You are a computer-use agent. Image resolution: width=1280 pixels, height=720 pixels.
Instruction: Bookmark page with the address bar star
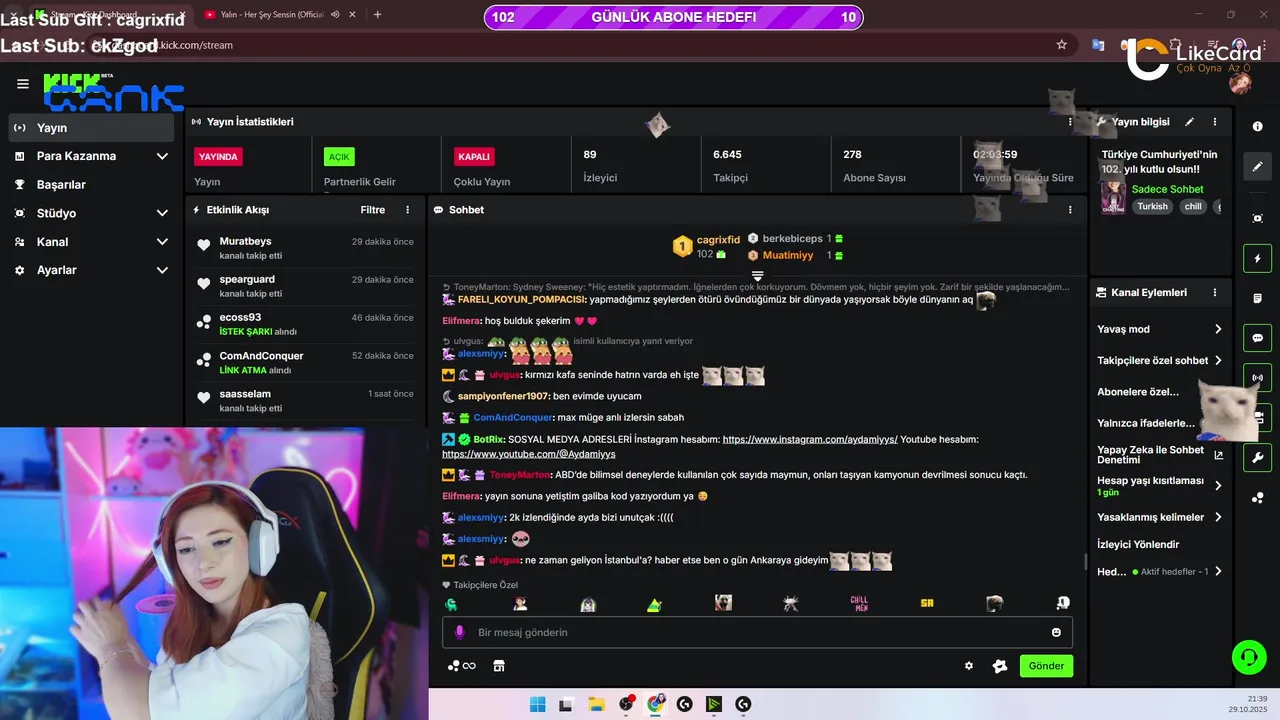[1061, 45]
